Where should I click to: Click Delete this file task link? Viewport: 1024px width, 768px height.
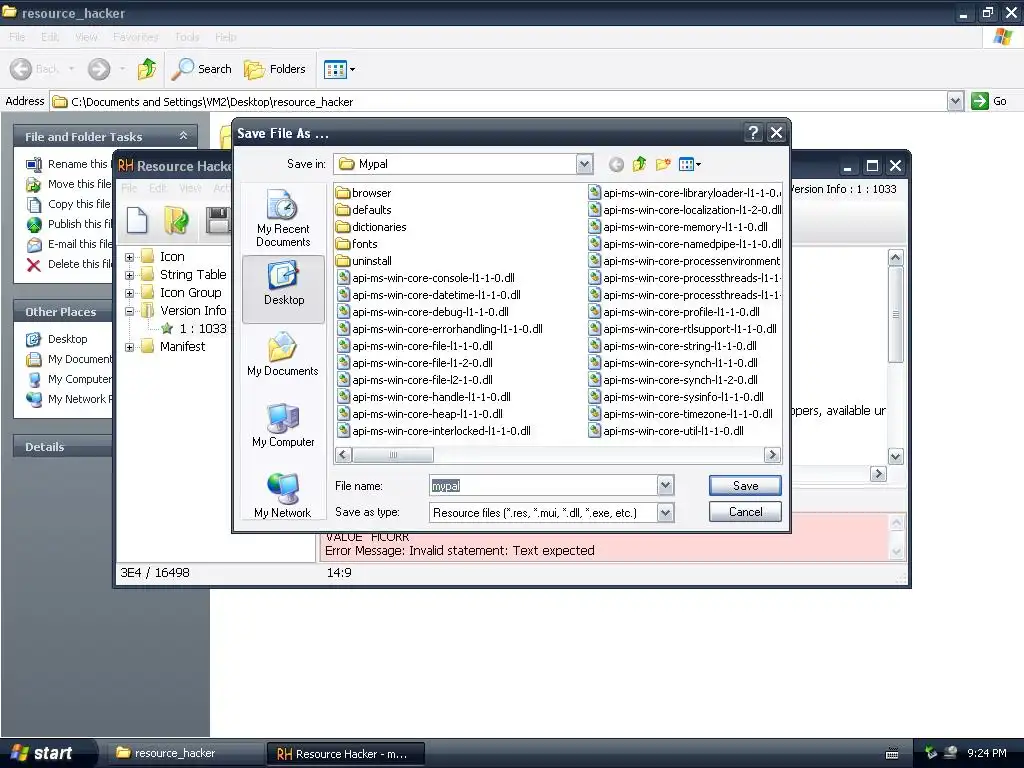click(69, 264)
